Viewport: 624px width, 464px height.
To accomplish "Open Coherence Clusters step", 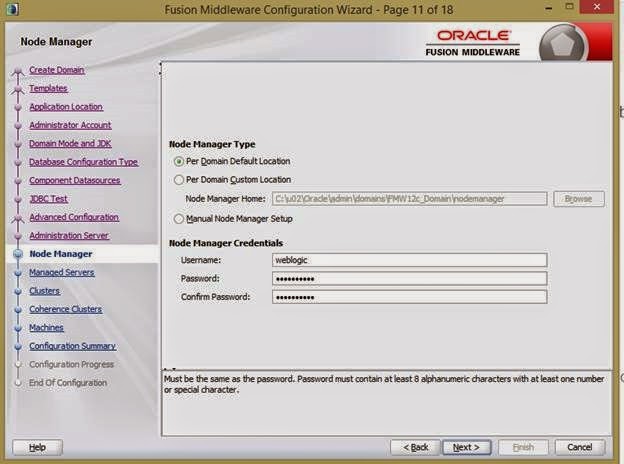I will (65, 309).
